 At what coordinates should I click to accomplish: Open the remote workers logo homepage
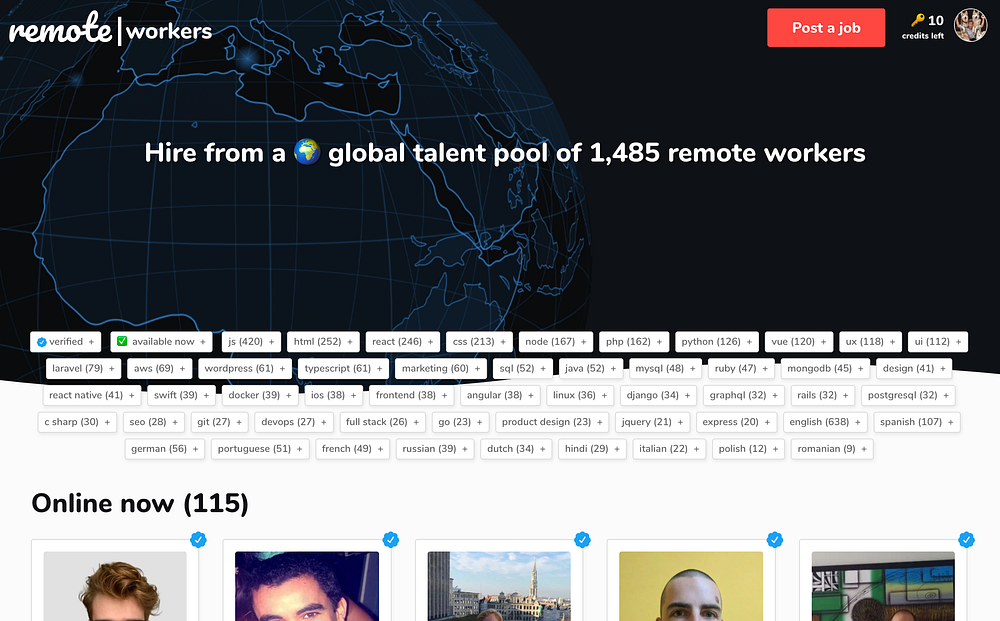coord(110,29)
